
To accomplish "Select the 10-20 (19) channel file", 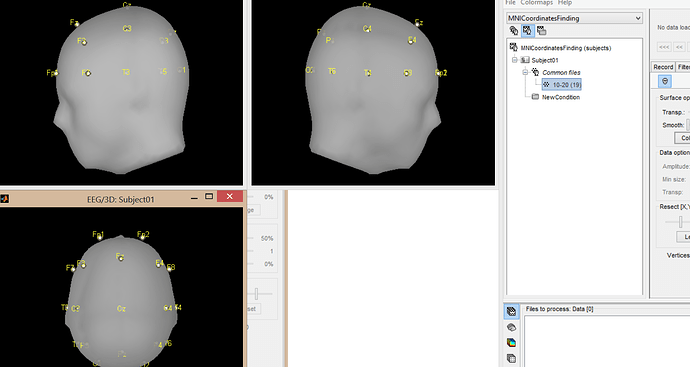I will (x=562, y=84).
